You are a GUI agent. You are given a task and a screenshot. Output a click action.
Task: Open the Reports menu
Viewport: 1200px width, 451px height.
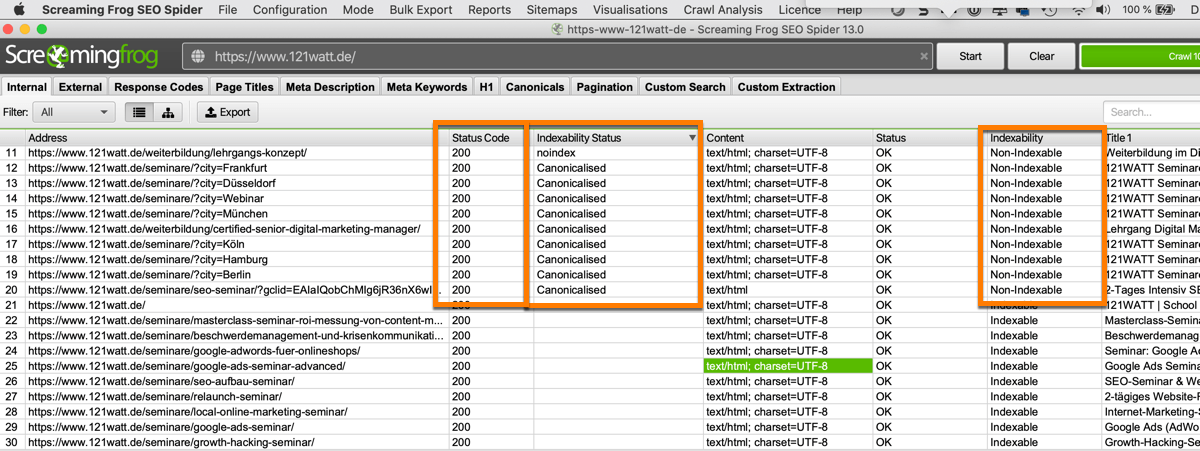tap(489, 10)
